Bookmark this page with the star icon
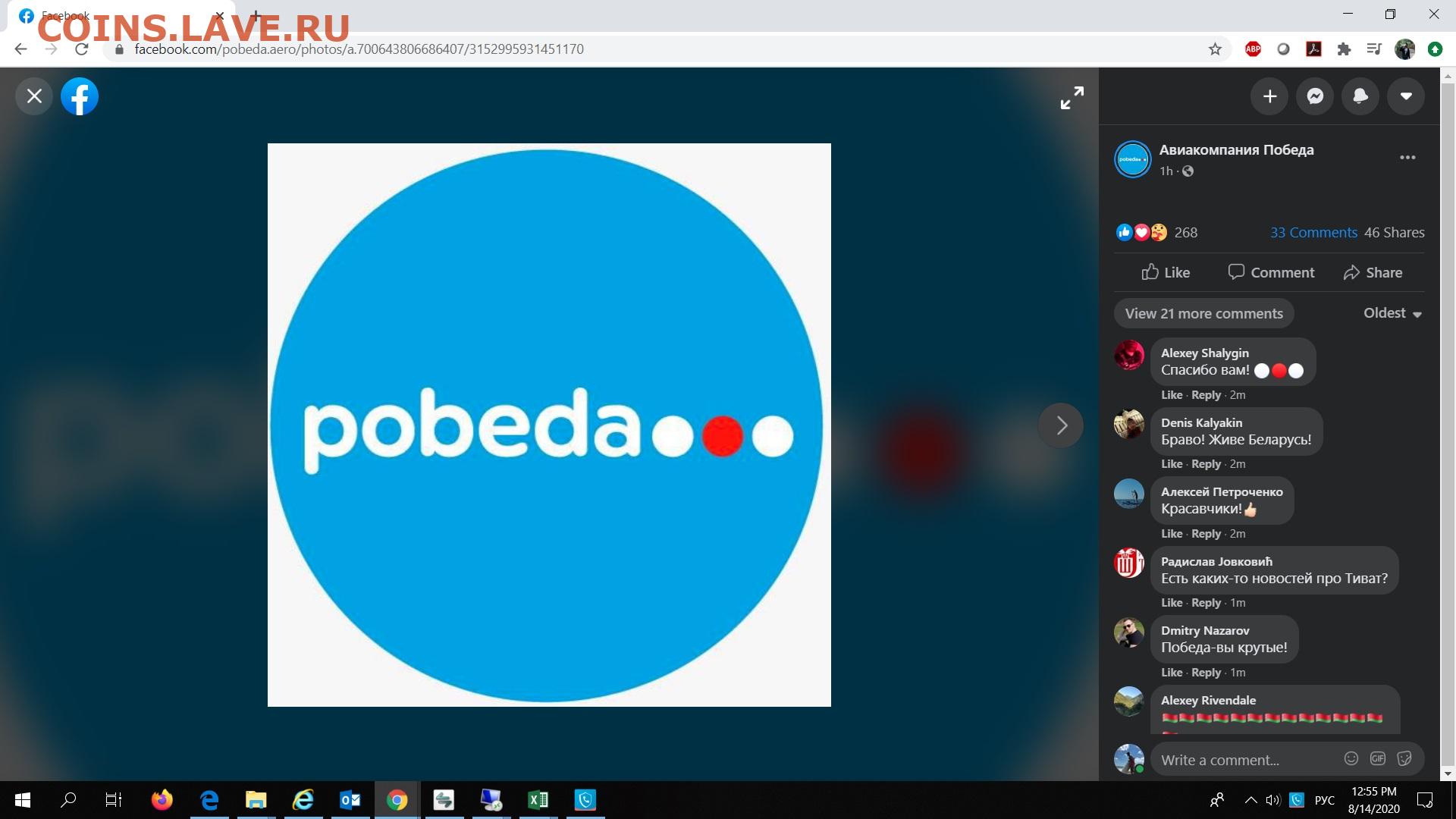 pyautogui.click(x=1215, y=49)
